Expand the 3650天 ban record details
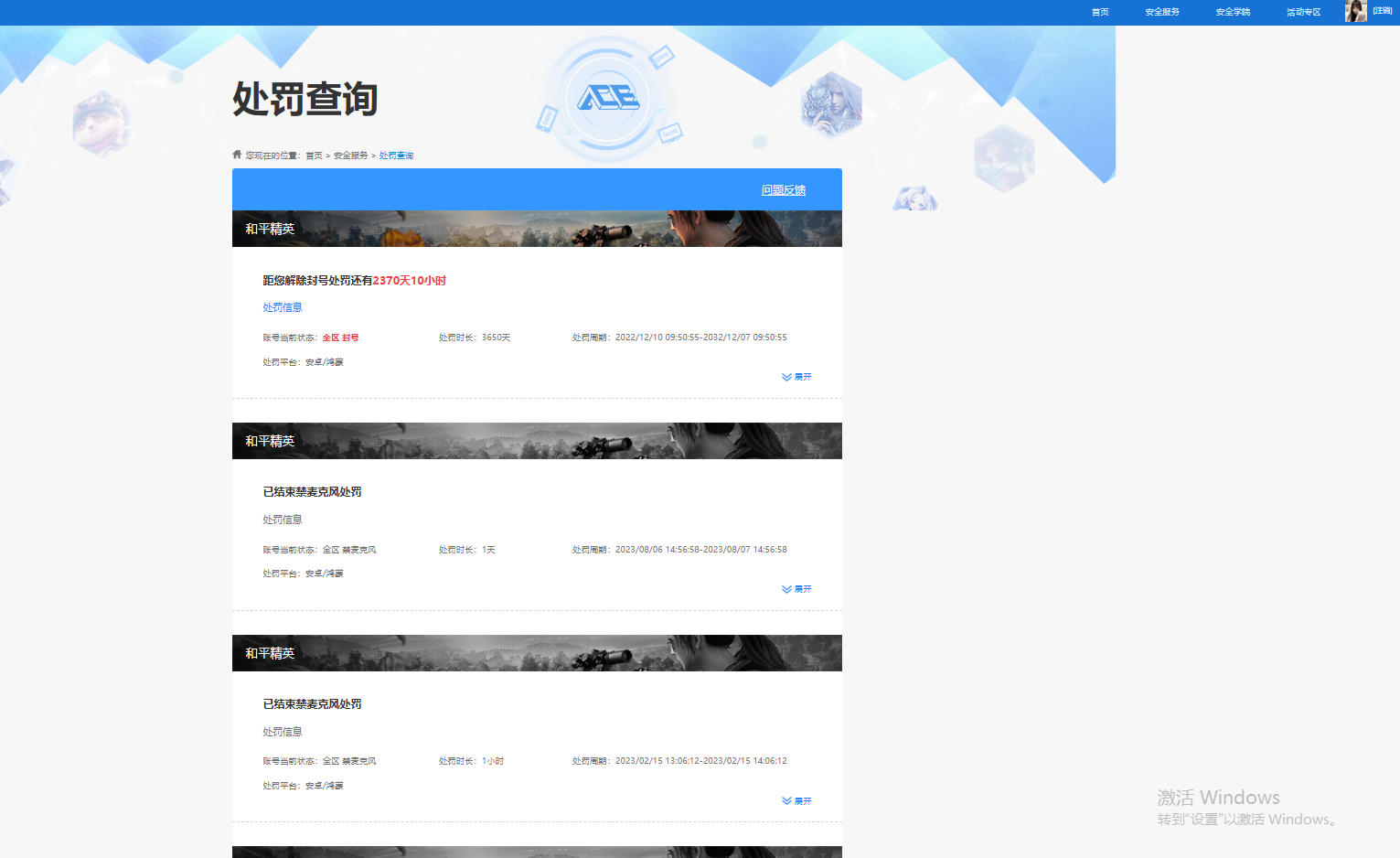Viewport: 1400px width, 858px height. (796, 377)
